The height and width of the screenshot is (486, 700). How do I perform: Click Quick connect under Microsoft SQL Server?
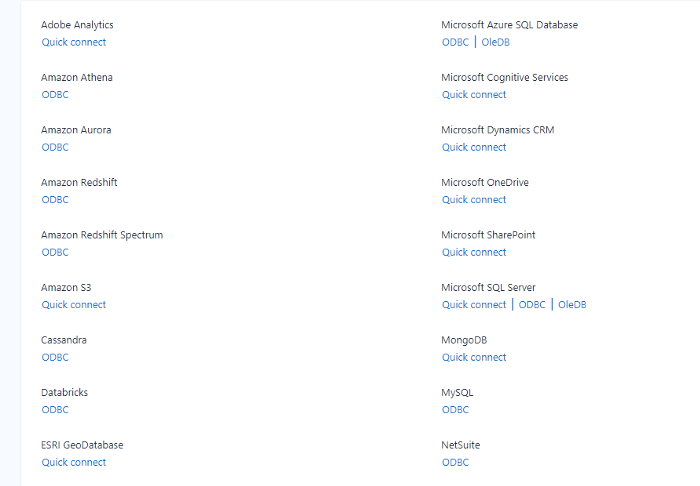pyautogui.click(x=474, y=304)
